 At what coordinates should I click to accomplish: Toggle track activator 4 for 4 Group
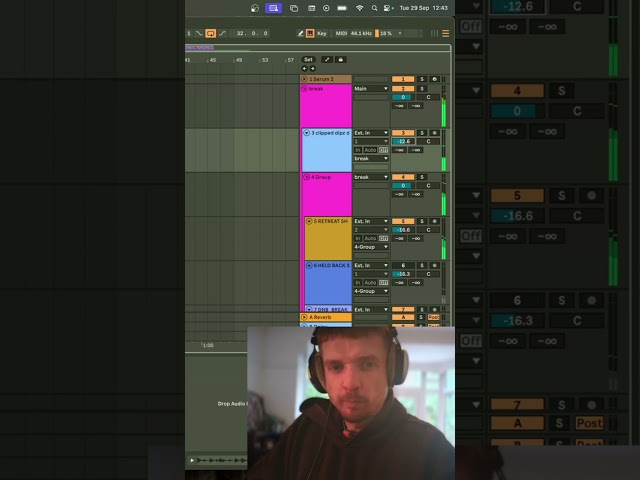[x=403, y=177]
